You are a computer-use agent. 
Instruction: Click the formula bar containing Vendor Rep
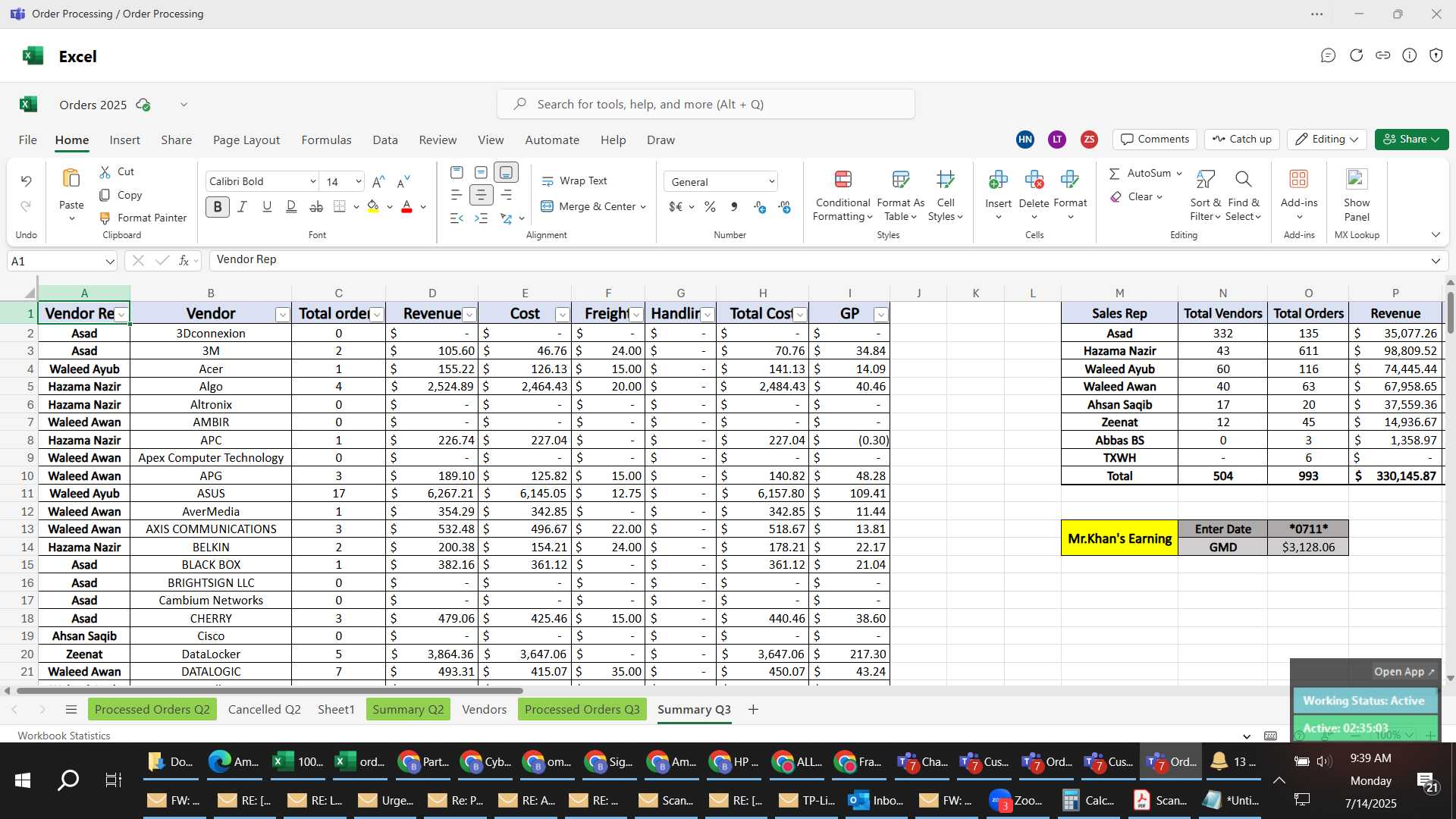click(817, 260)
